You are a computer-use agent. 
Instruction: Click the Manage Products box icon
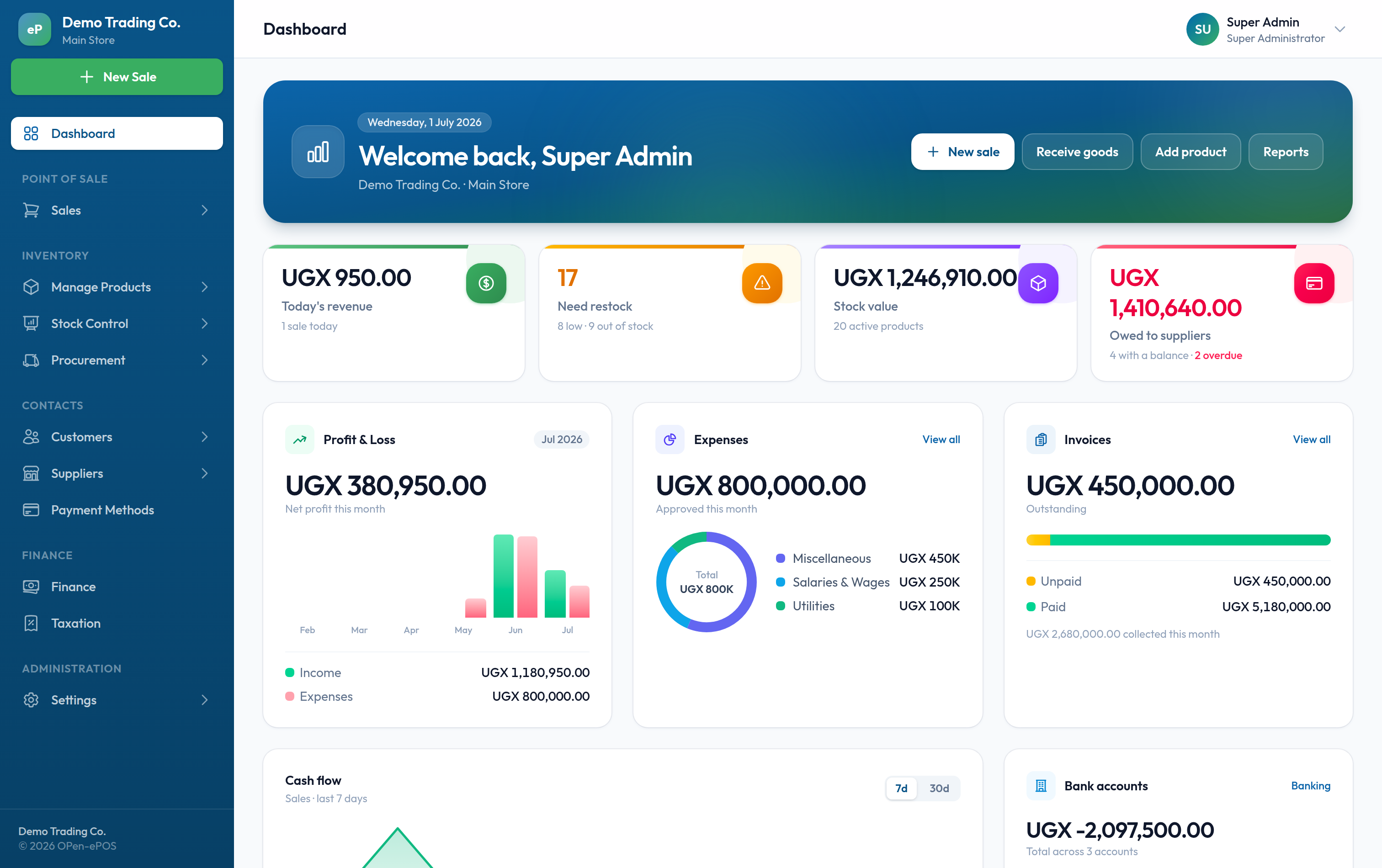point(31,287)
